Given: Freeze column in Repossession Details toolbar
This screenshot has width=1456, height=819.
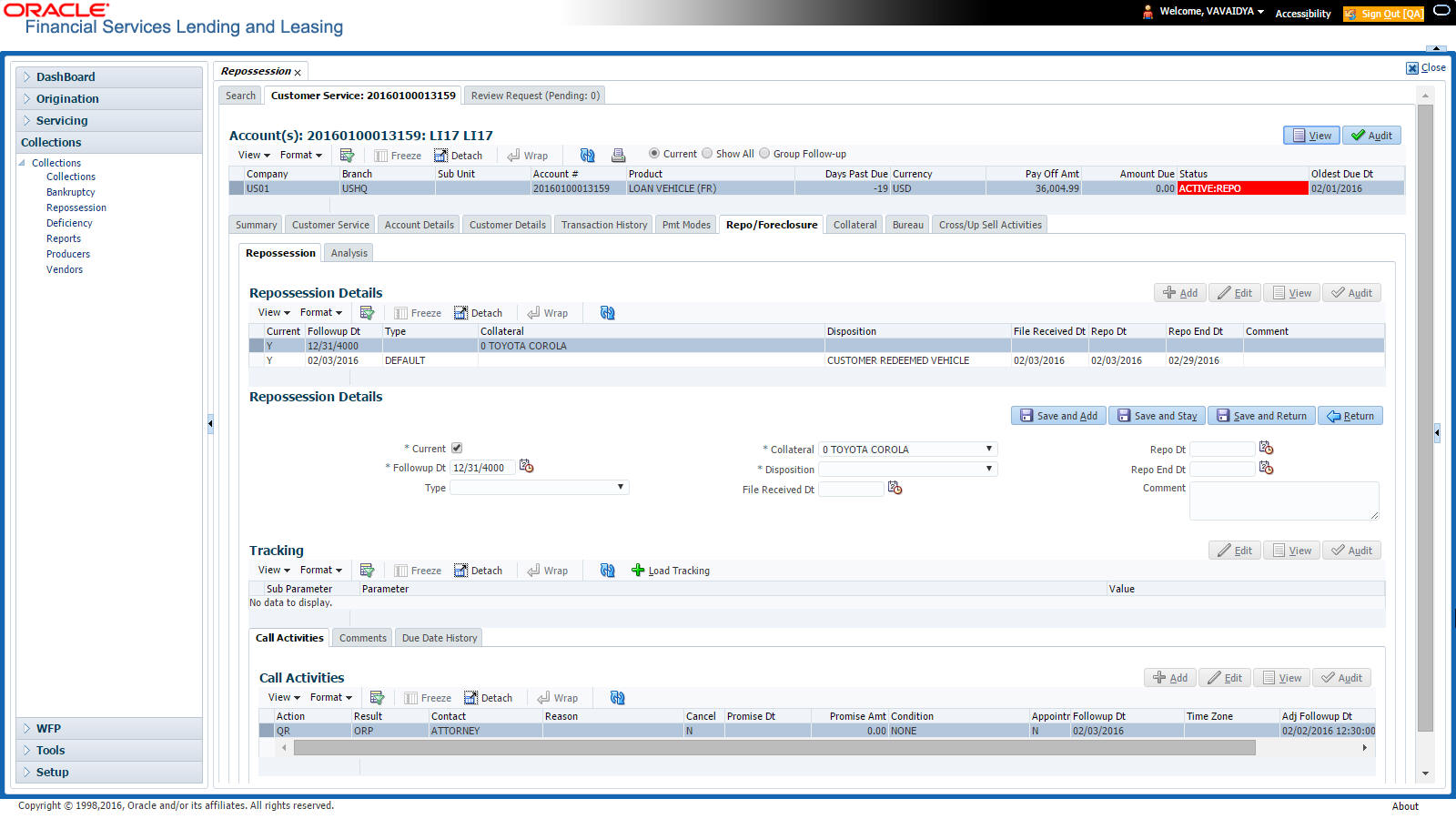Looking at the screenshot, I should pyautogui.click(x=418, y=313).
